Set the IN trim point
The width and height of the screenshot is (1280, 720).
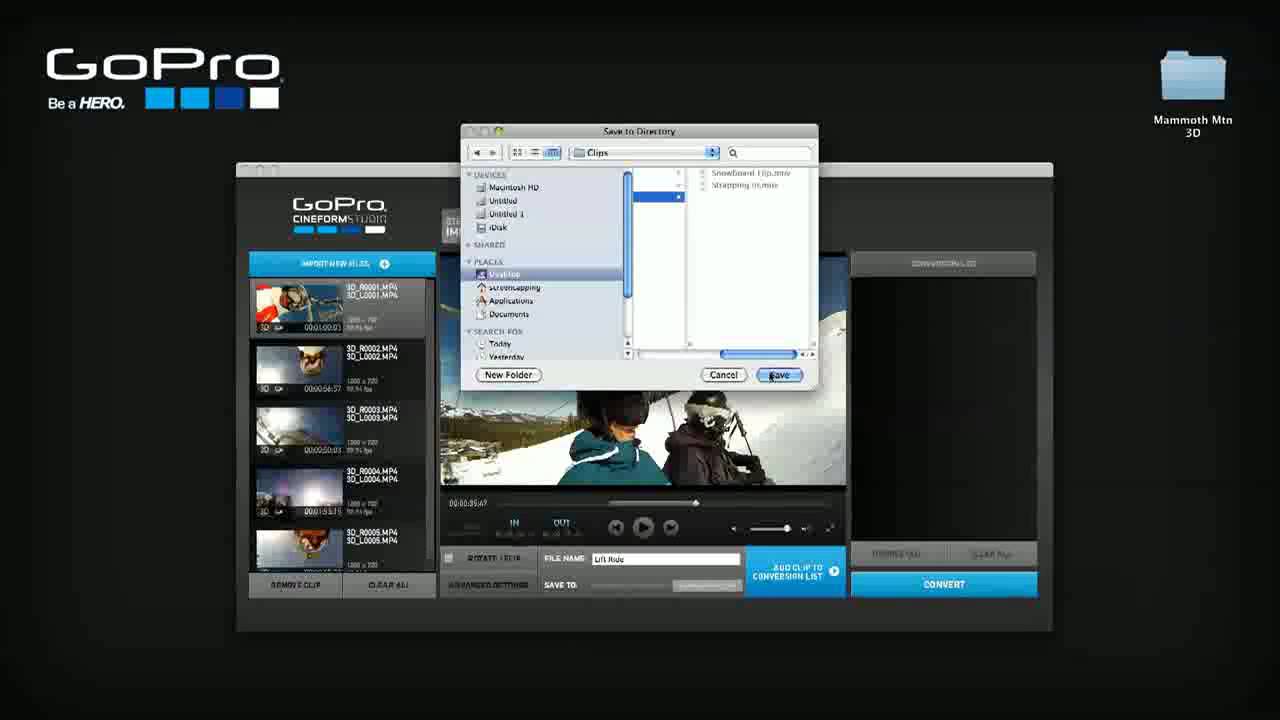coord(514,523)
